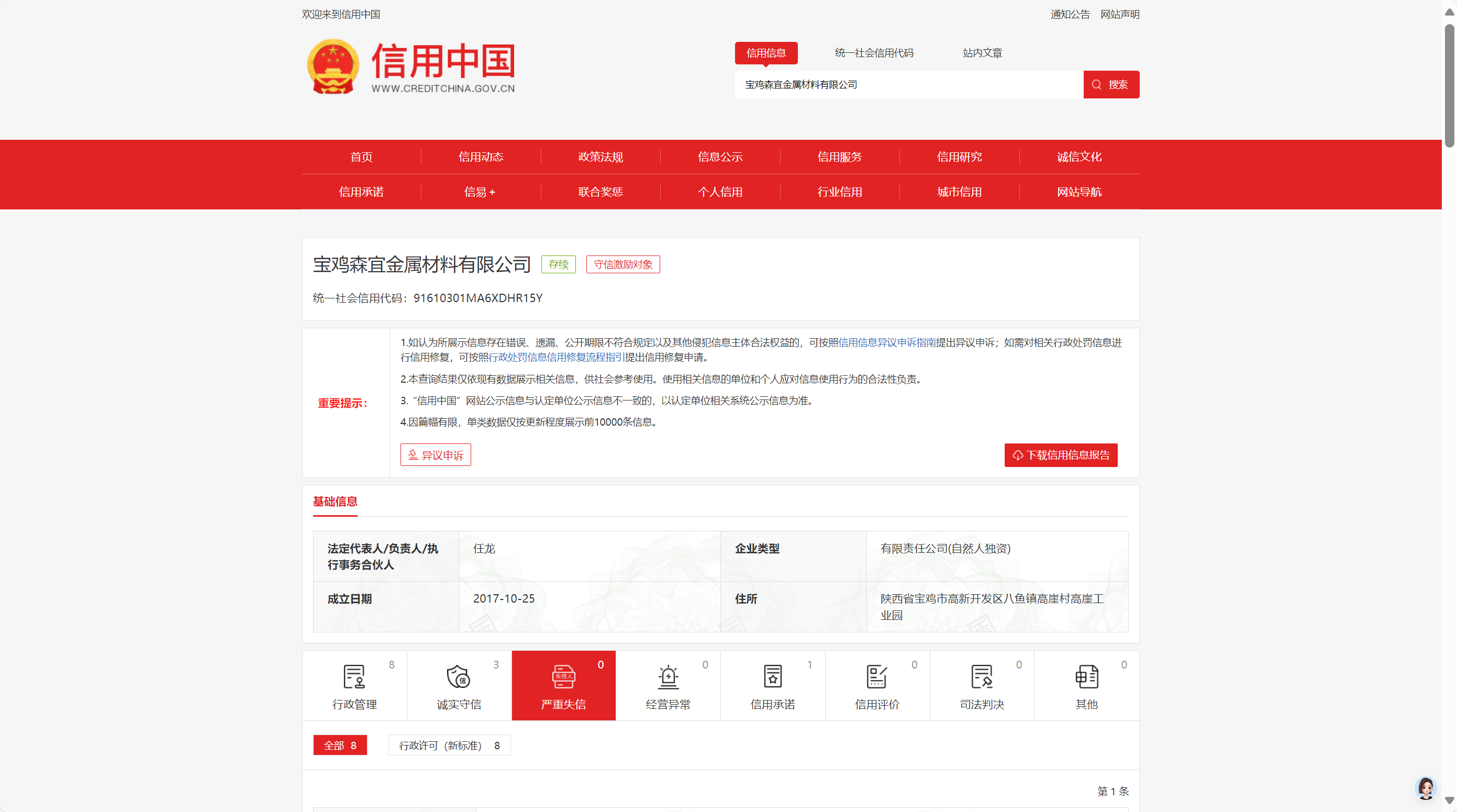Image resolution: width=1457 pixels, height=812 pixels.
Task: Click 下载信用信息报告 button
Action: pyautogui.click(x=1061, y=455)
